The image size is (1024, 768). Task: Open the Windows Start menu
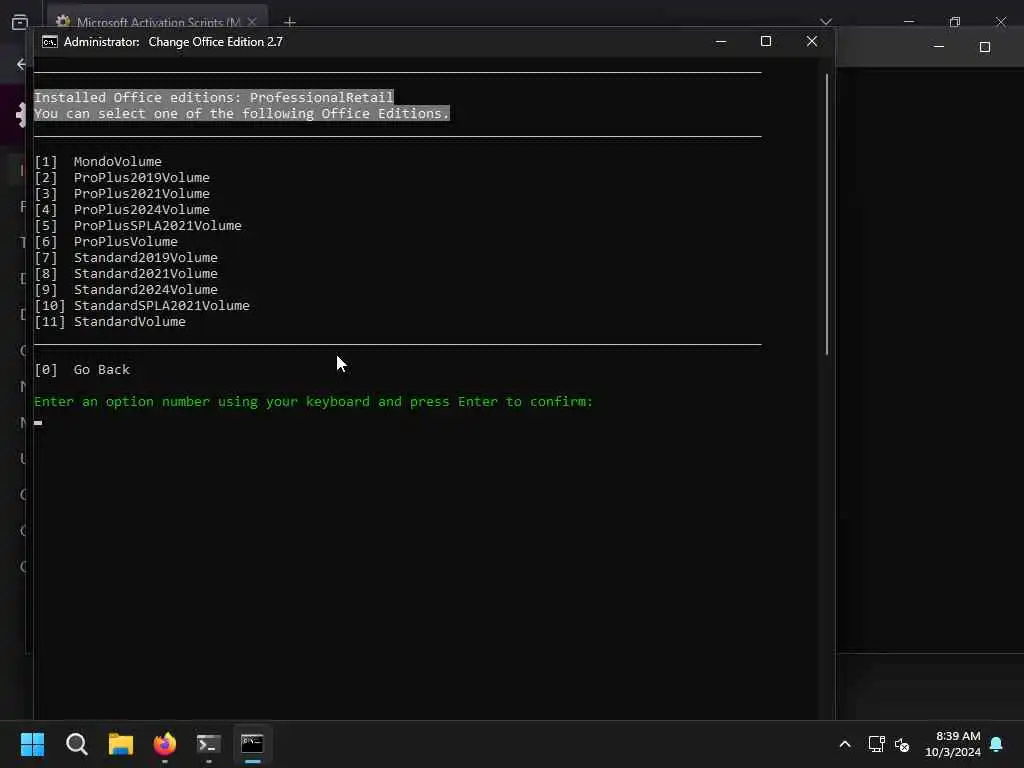point(32,744)
